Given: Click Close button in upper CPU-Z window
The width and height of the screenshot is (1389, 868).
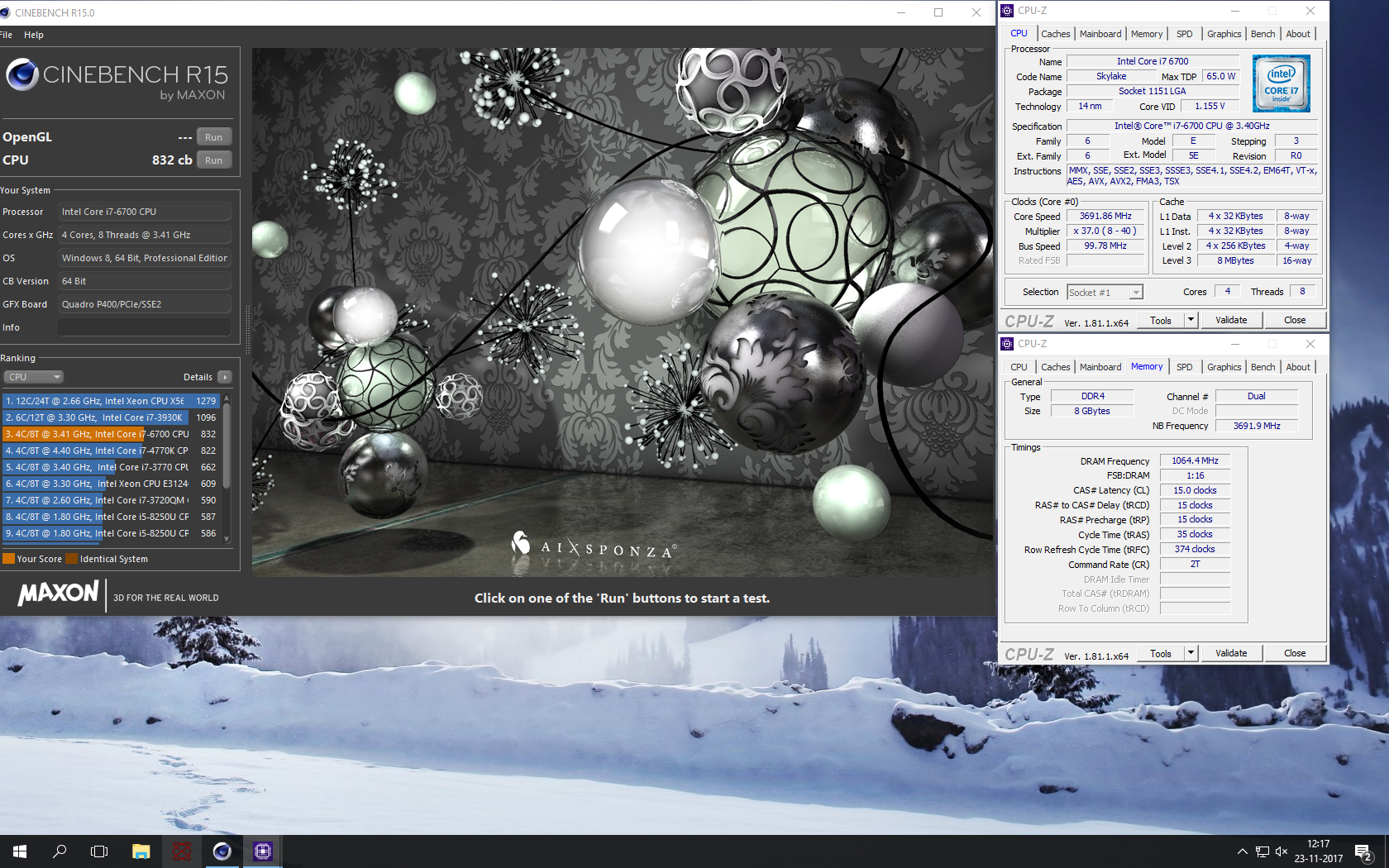Looking at the screenshot, I should tap(1295, 321).
